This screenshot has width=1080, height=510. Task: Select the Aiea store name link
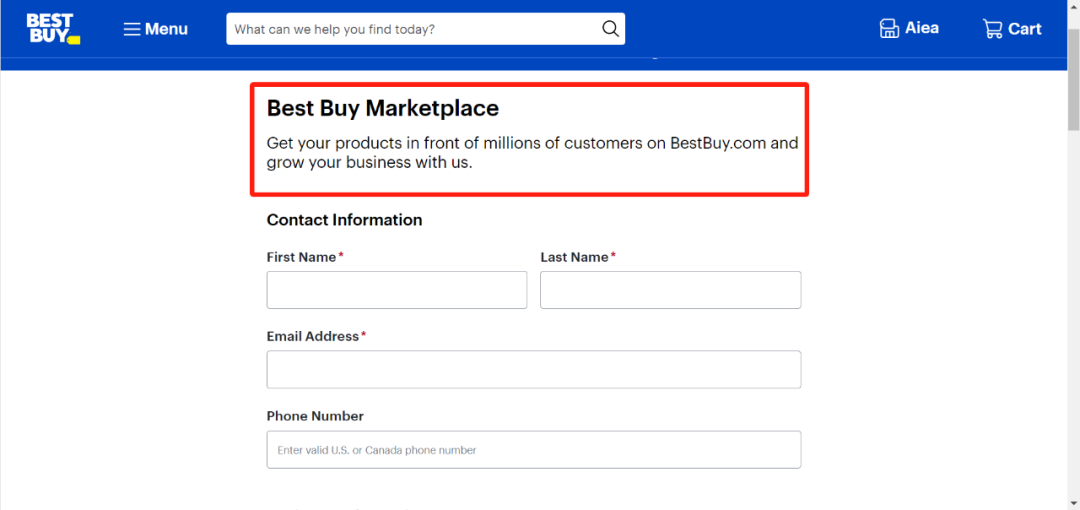[922, 28]
